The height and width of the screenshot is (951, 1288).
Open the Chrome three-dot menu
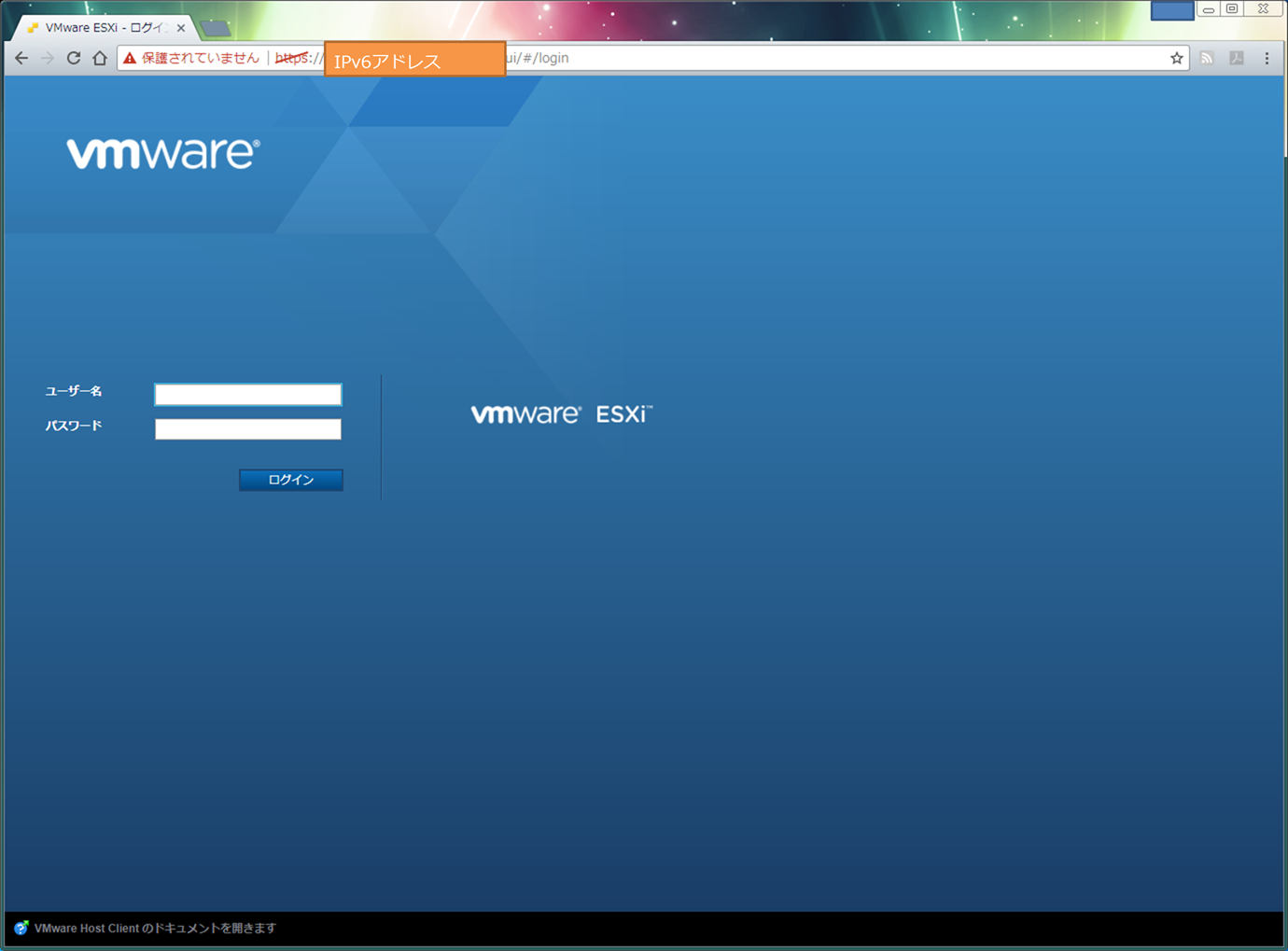tap(1267, 57)
